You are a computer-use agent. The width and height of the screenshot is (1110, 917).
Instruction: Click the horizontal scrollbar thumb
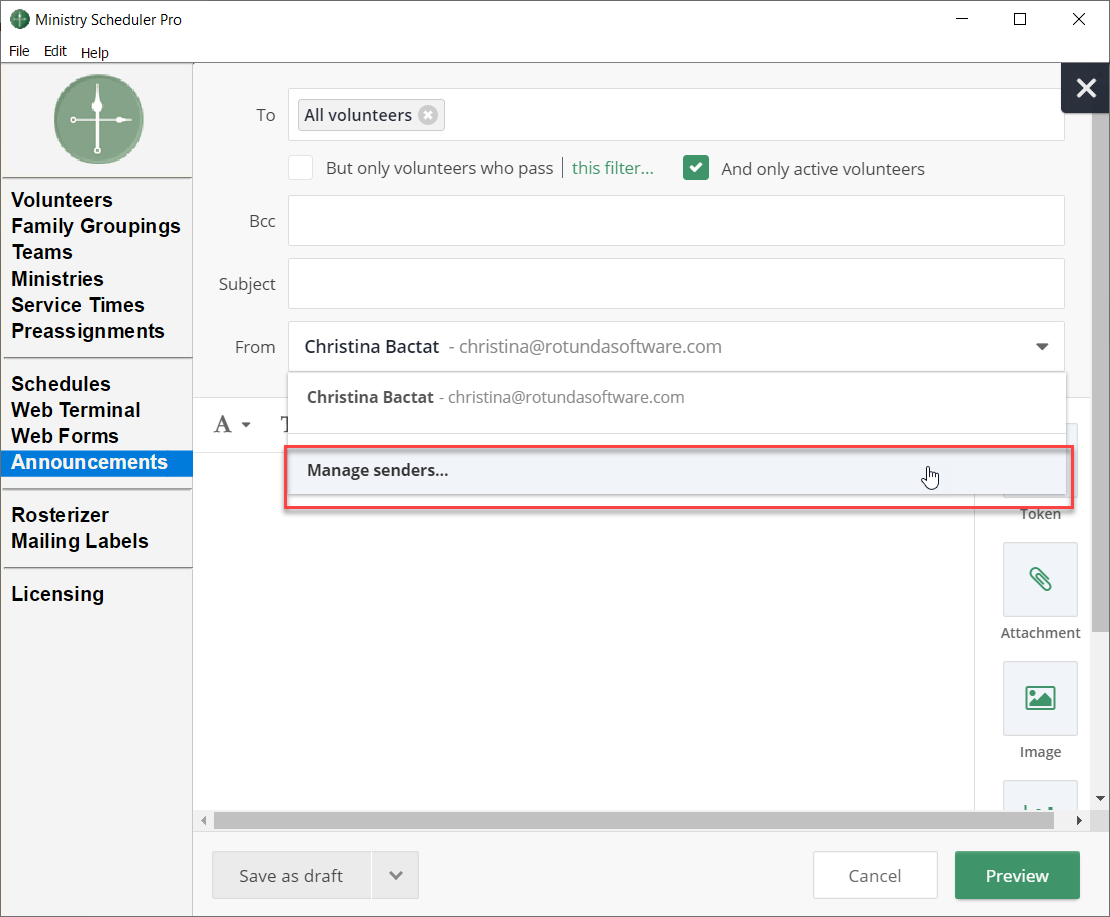pyautogui.click(x=634, y=821)
